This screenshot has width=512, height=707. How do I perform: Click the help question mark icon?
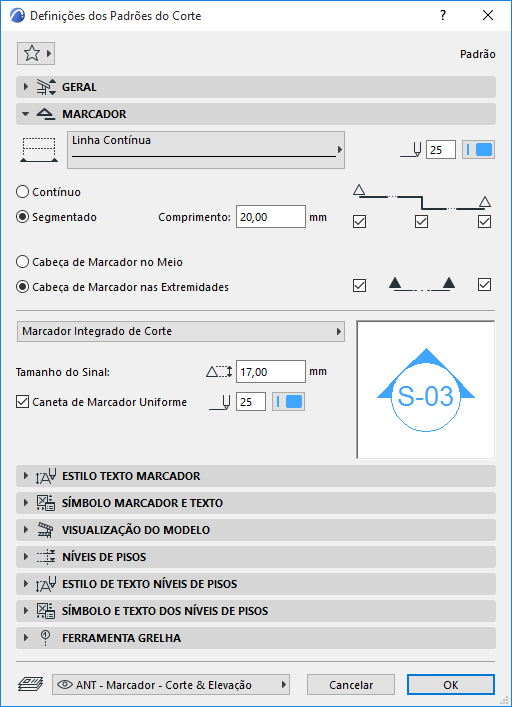(x=443, y=16)
